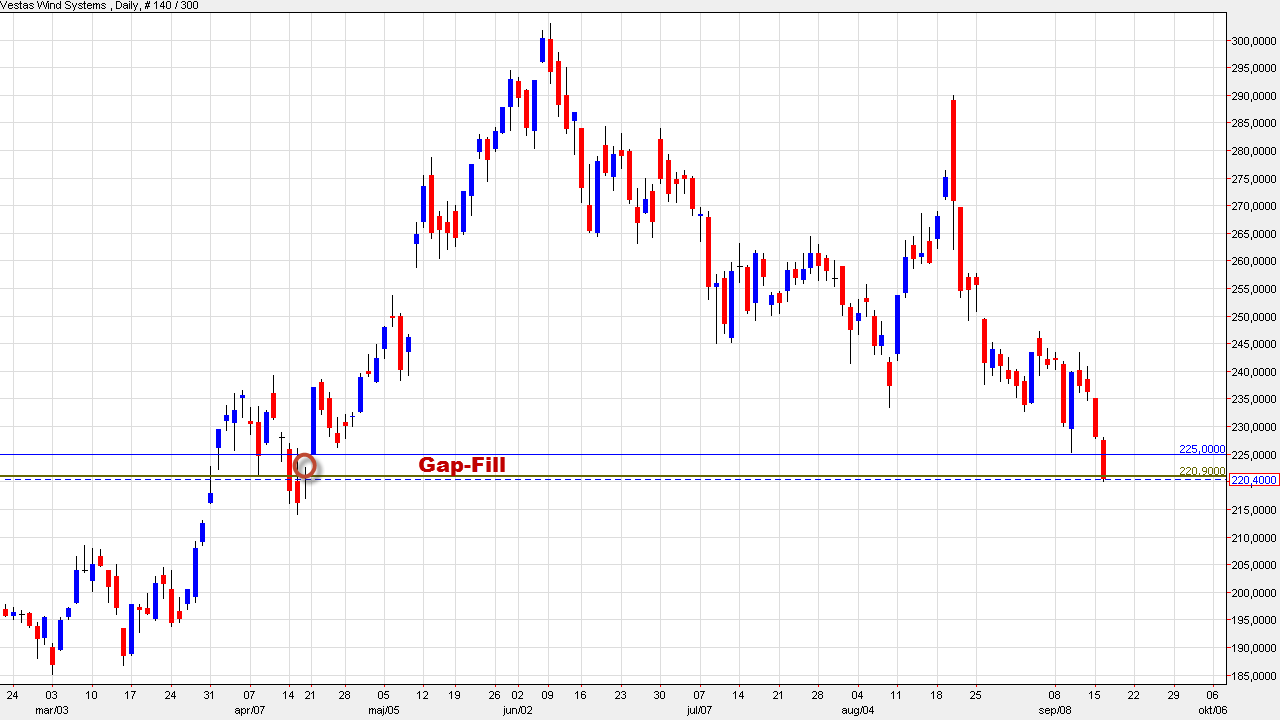Select the okt/06 date axis label
The height and width of the screenshot is (720, 1280).
tap(1212, 710)
